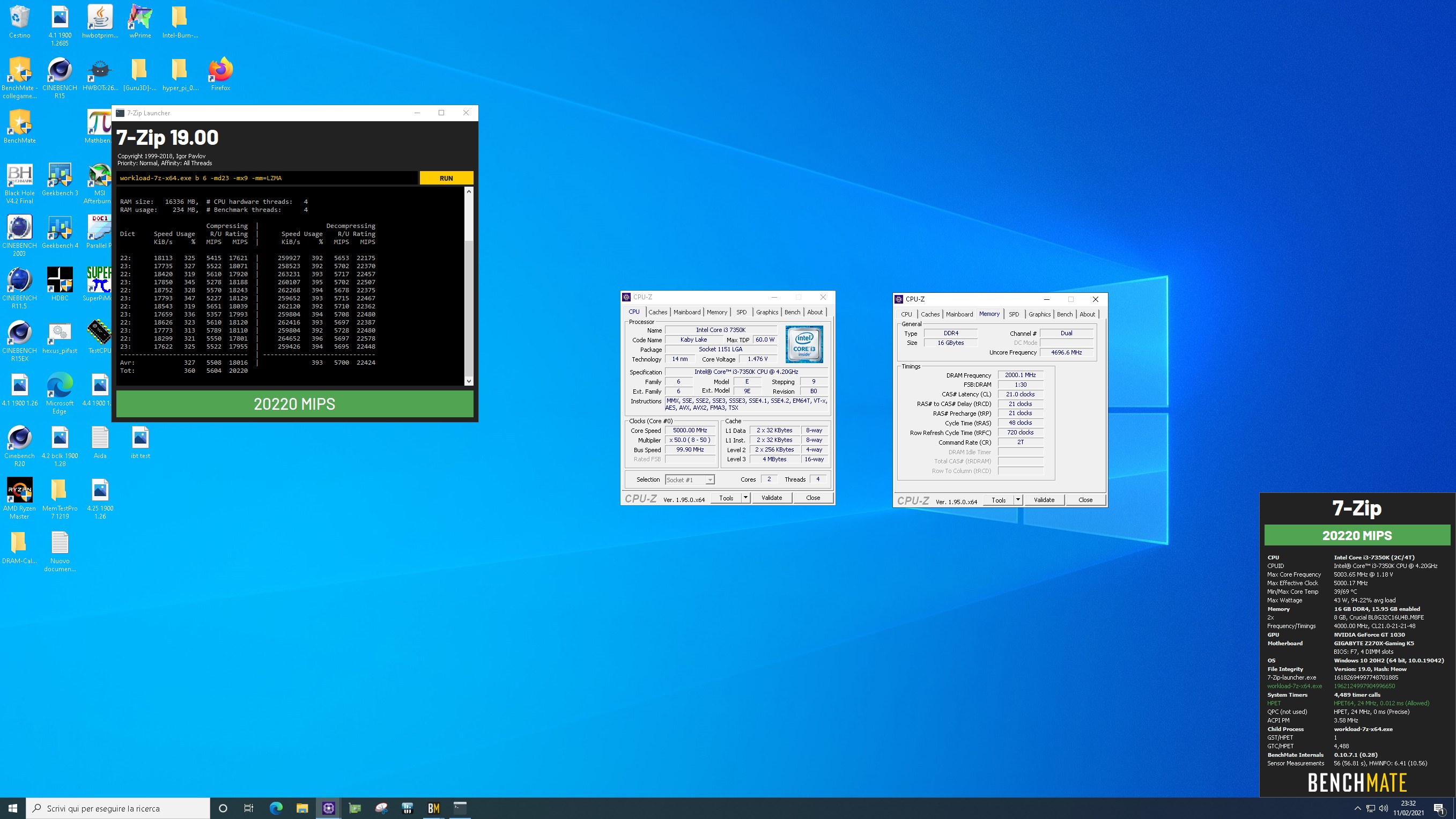1456x819 pixels.
Task: Click BenchMate BM icon in taskbar
Action: coord(433,808)
